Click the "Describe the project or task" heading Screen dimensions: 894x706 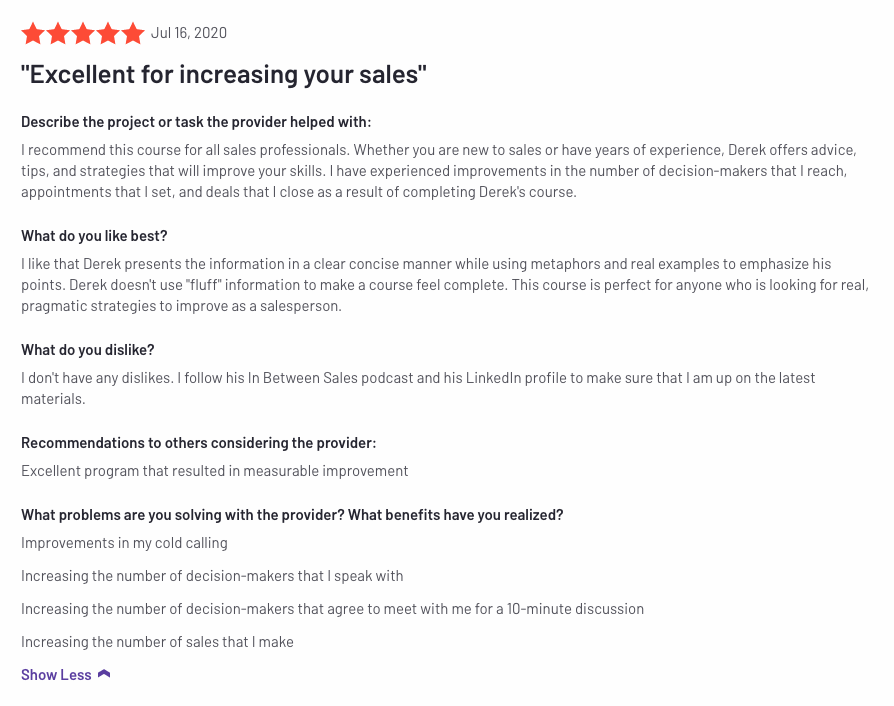pyautogui.click(x=196, y=122)
